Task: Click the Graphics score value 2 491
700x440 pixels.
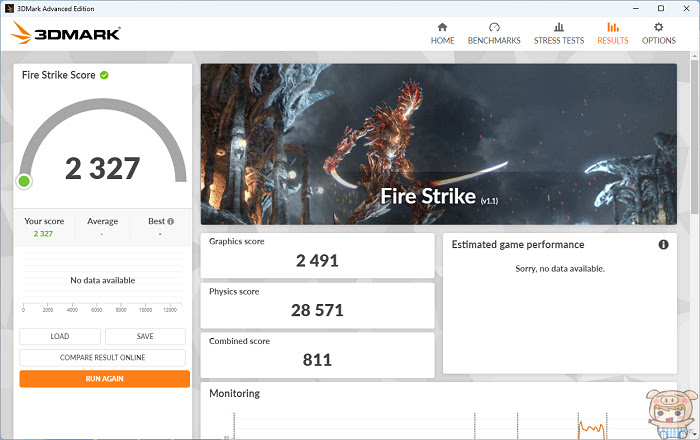Action: [x=317, y=261]
